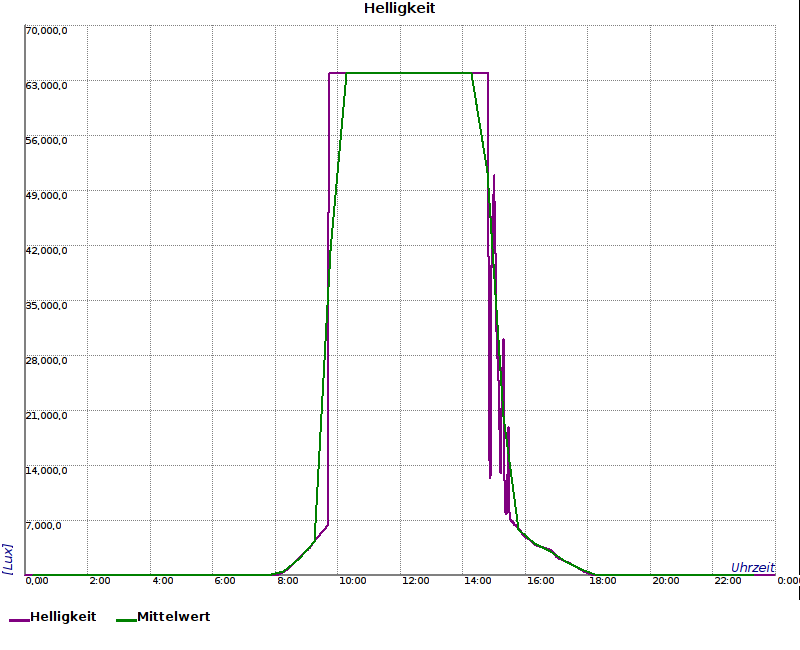Click the 2:00 tick on time axis
The width and height of the screenshot is (800, 650).
100,581
